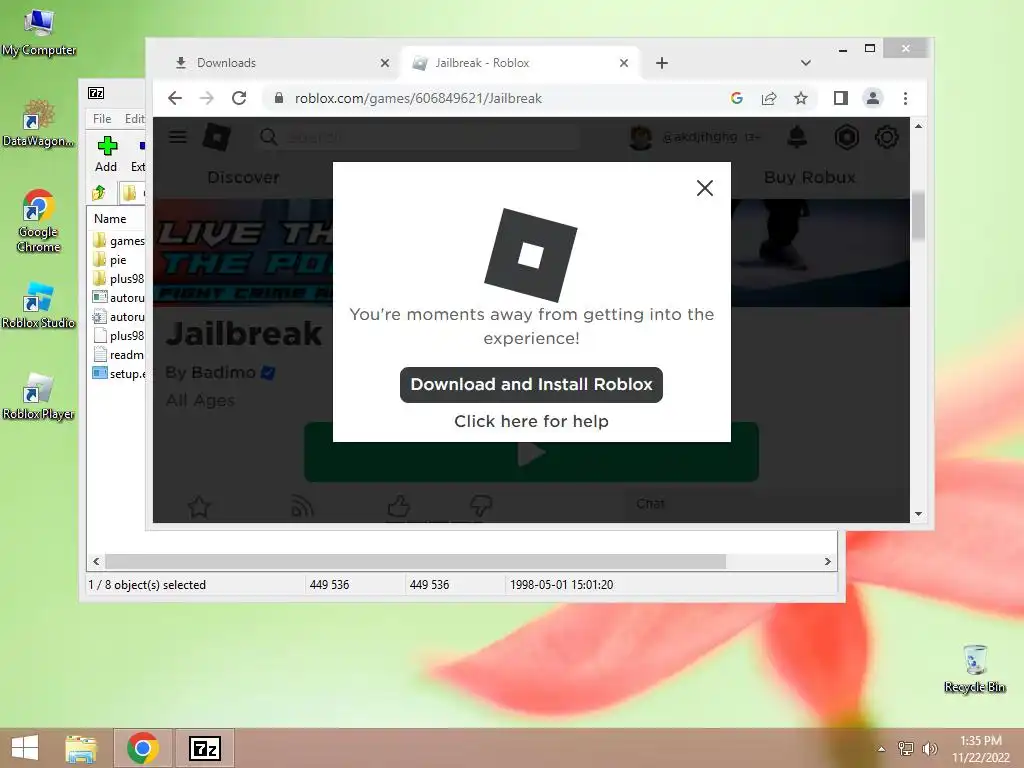Click 7-Zip horizontal scrollbar right arrow

click(827, 562)
